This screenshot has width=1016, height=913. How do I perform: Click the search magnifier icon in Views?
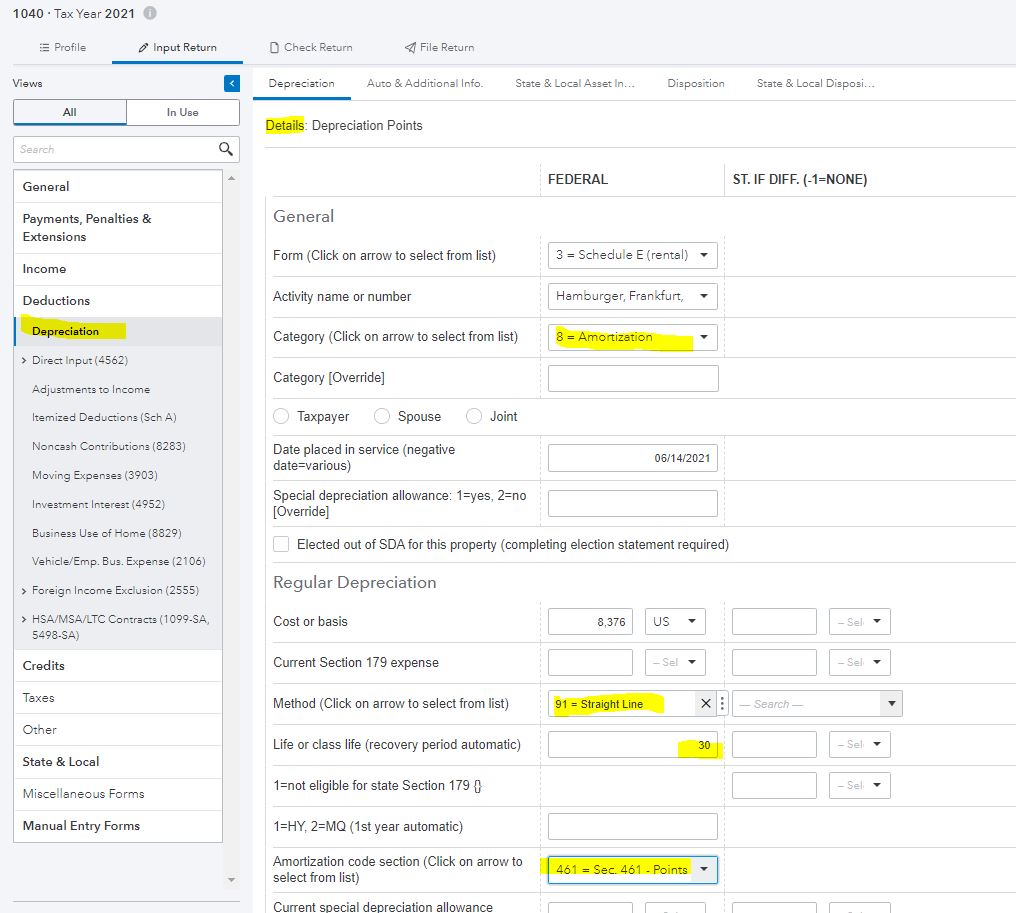click(x=226, y=149)
